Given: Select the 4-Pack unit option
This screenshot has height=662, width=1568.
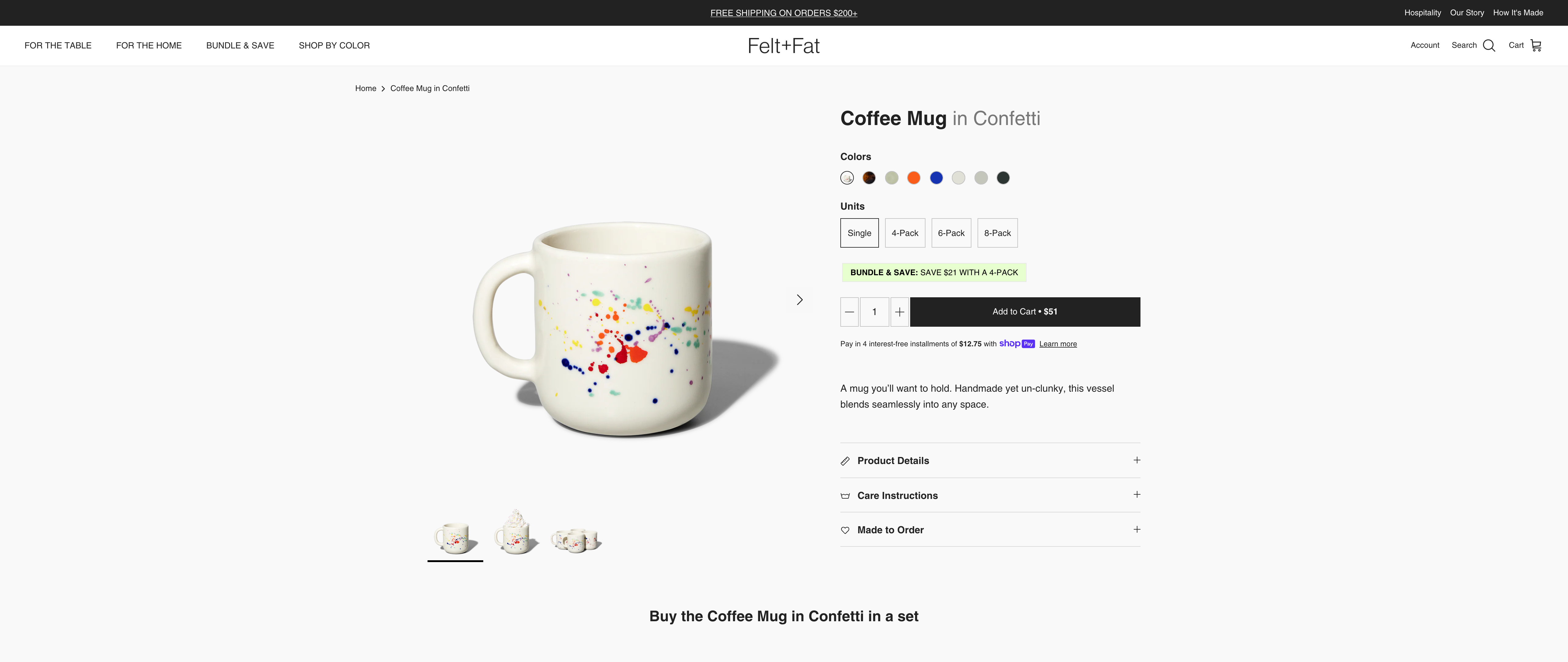Looking at the screenshot, I should pyautogui.click(x=905, y=233).
